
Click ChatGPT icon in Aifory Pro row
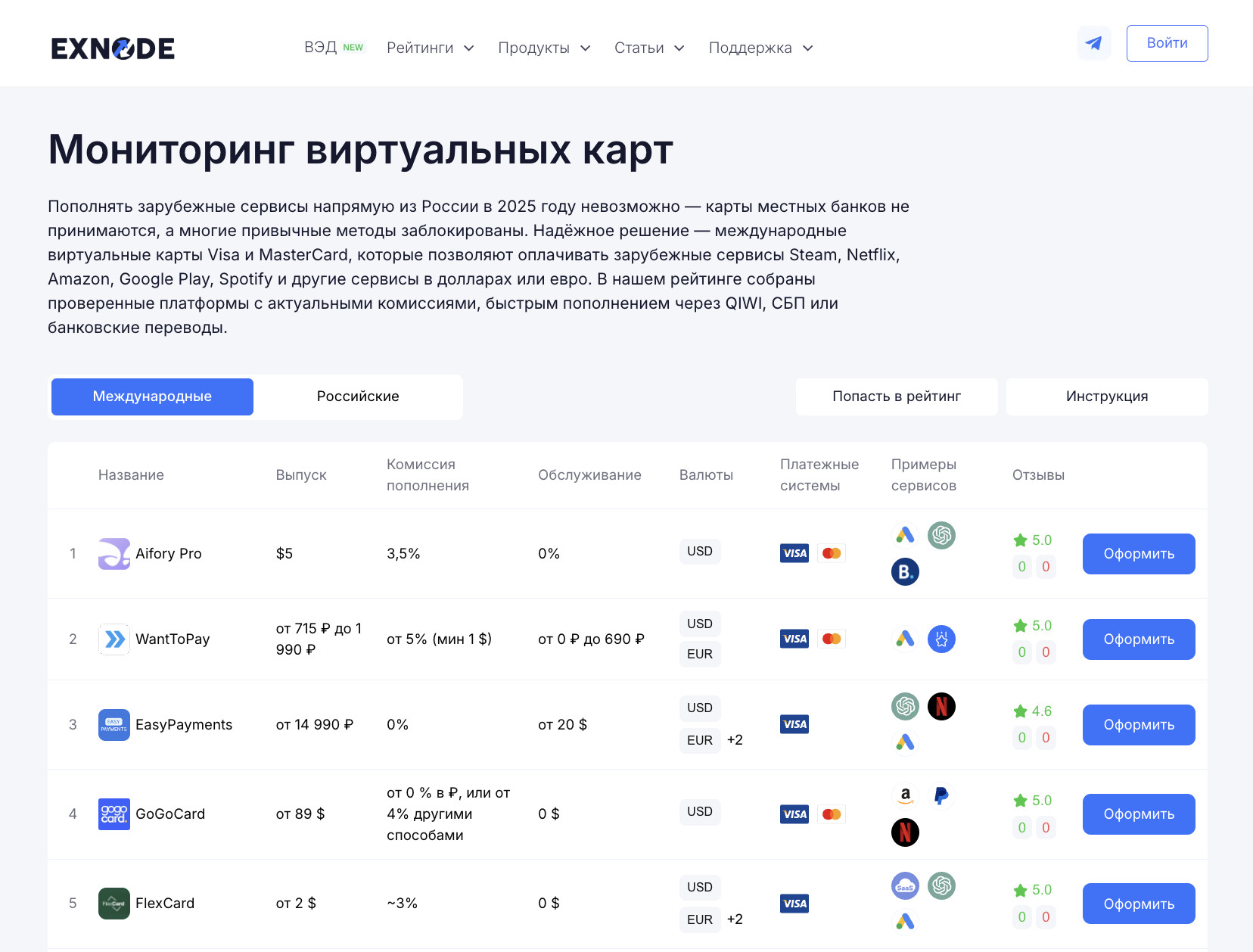942,535
